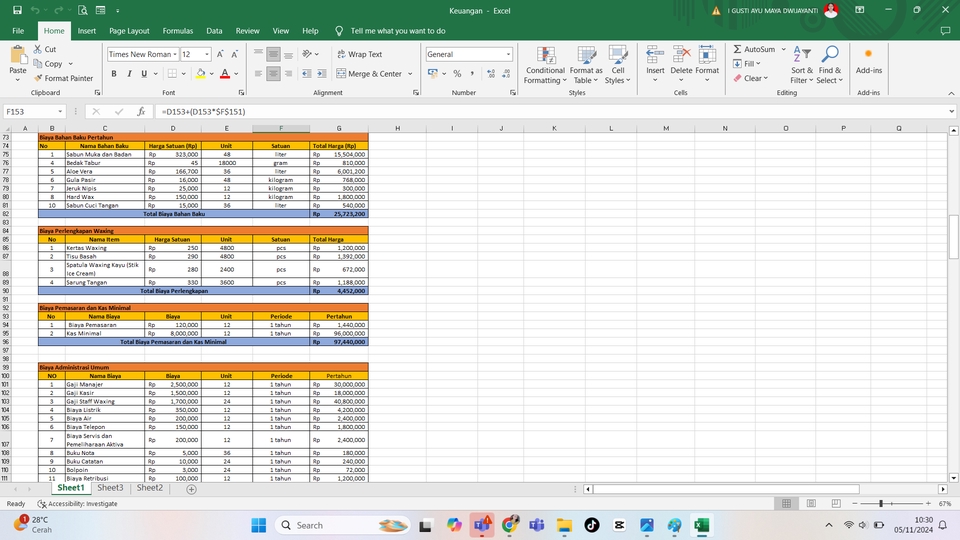This screenshot has width=960, height=540.
Task: Click Accessibility: Investigate in status bar
Action: click(x=78, y=504)
